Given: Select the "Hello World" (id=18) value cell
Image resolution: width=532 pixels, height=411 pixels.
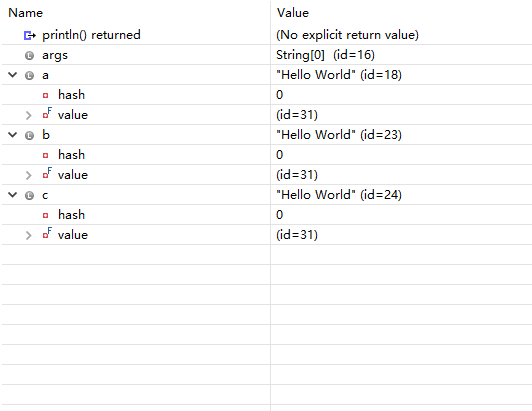Looking at the screenshot, I should pyautogui.click(x=401, y=75).
